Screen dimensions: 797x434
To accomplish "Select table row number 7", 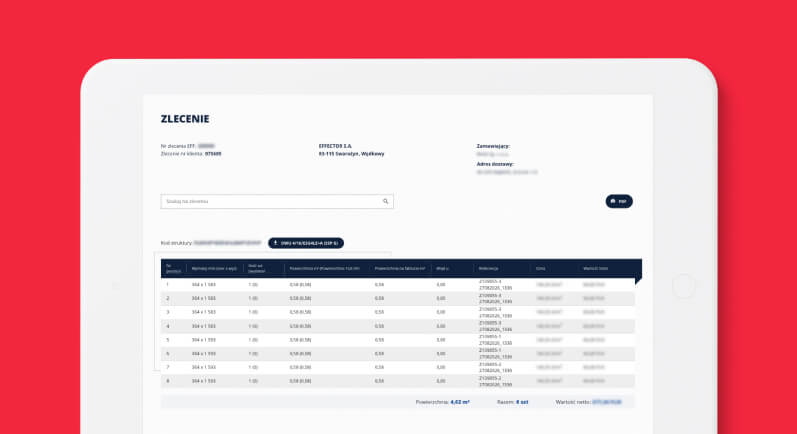I will click(x=398, y=367).
